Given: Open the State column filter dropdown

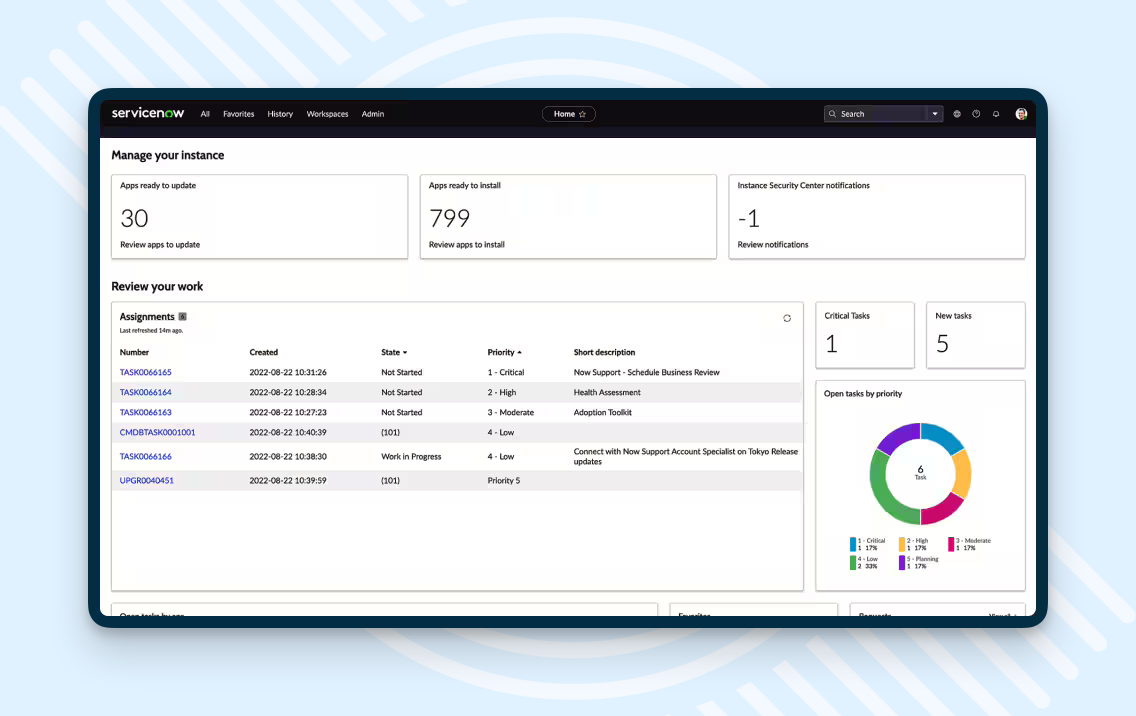Looking at the screenshot, I should click(x=403, y=352).
